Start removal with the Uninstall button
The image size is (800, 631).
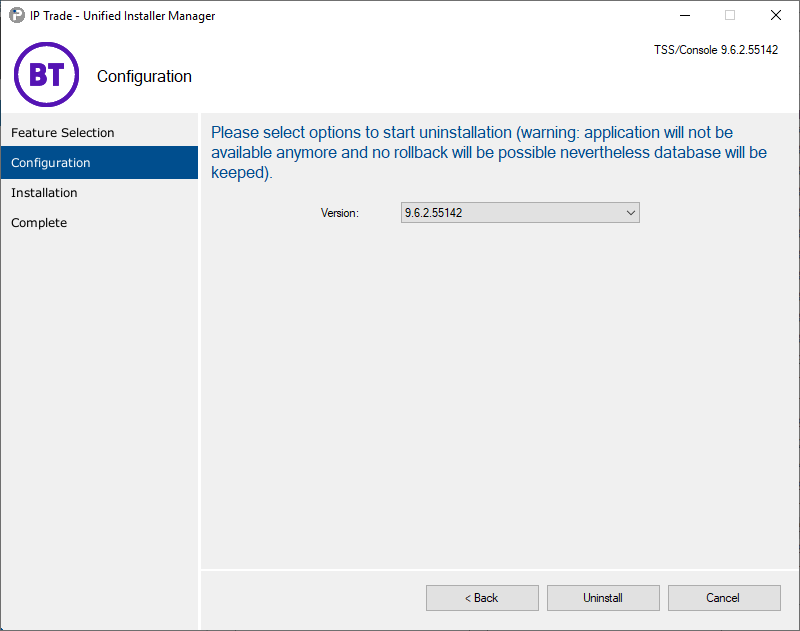point(603,598)
